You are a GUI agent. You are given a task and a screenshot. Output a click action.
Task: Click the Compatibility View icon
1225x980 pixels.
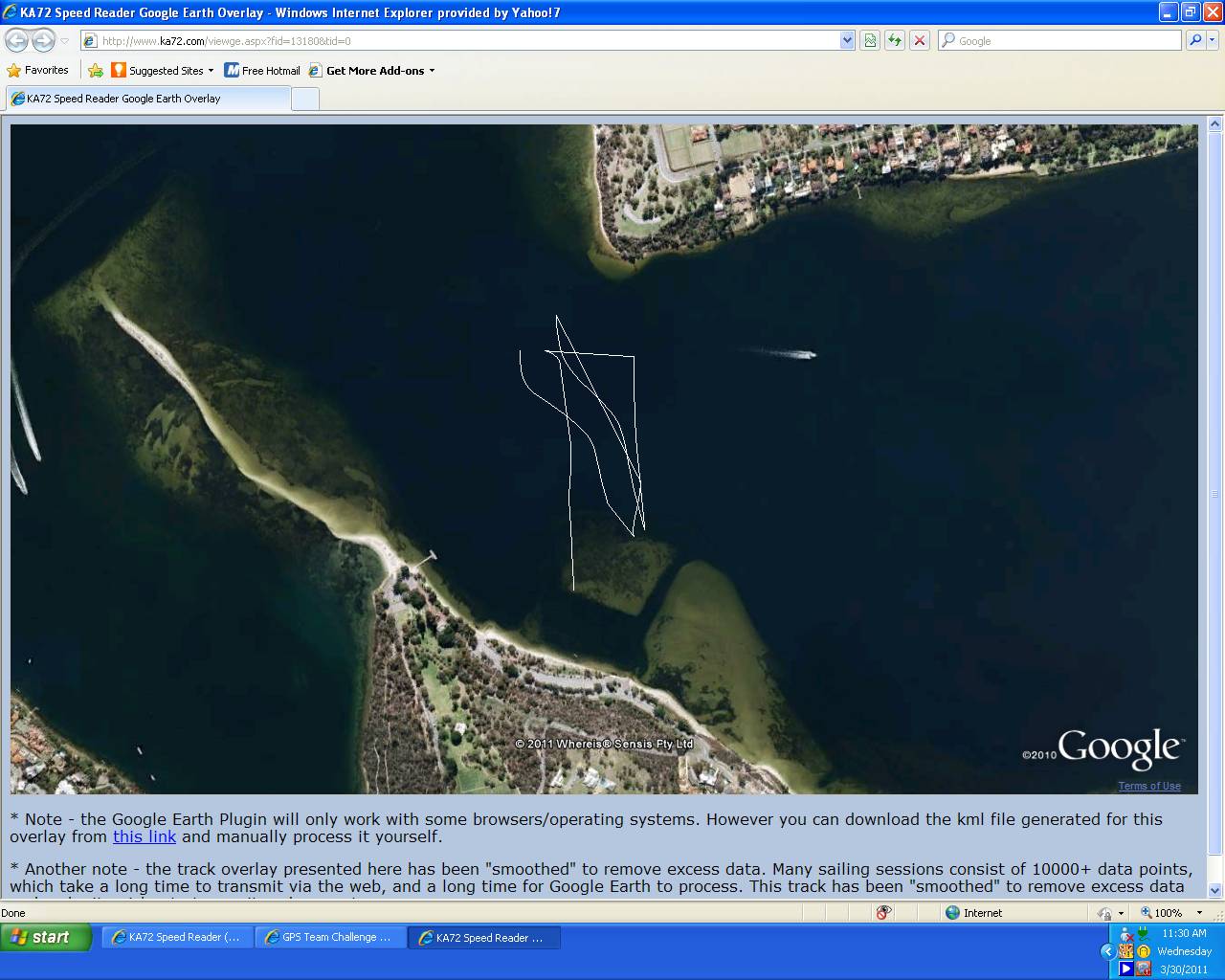pos(870,40)
